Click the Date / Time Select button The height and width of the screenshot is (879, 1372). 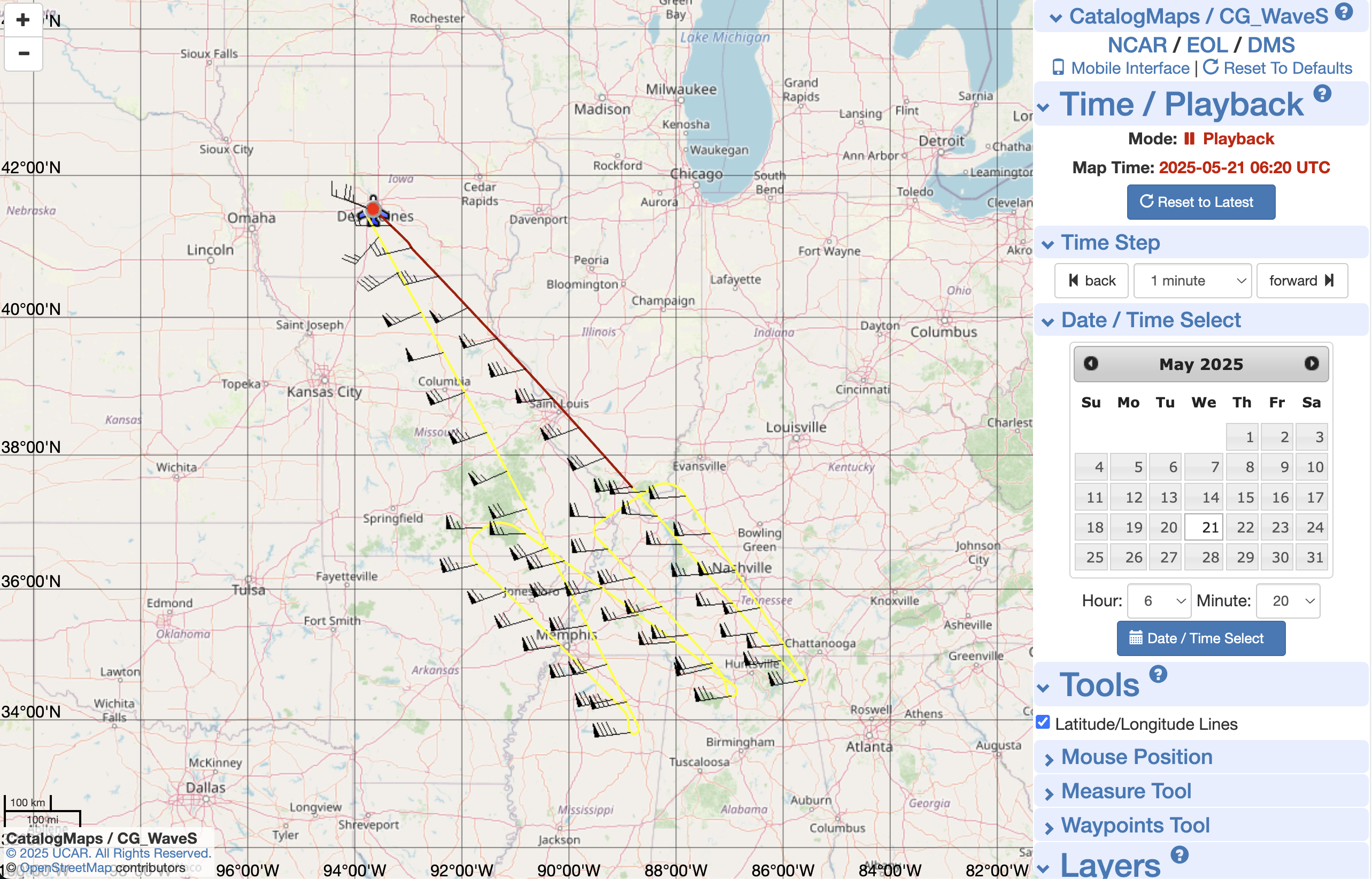click(x=1201, y=638)
